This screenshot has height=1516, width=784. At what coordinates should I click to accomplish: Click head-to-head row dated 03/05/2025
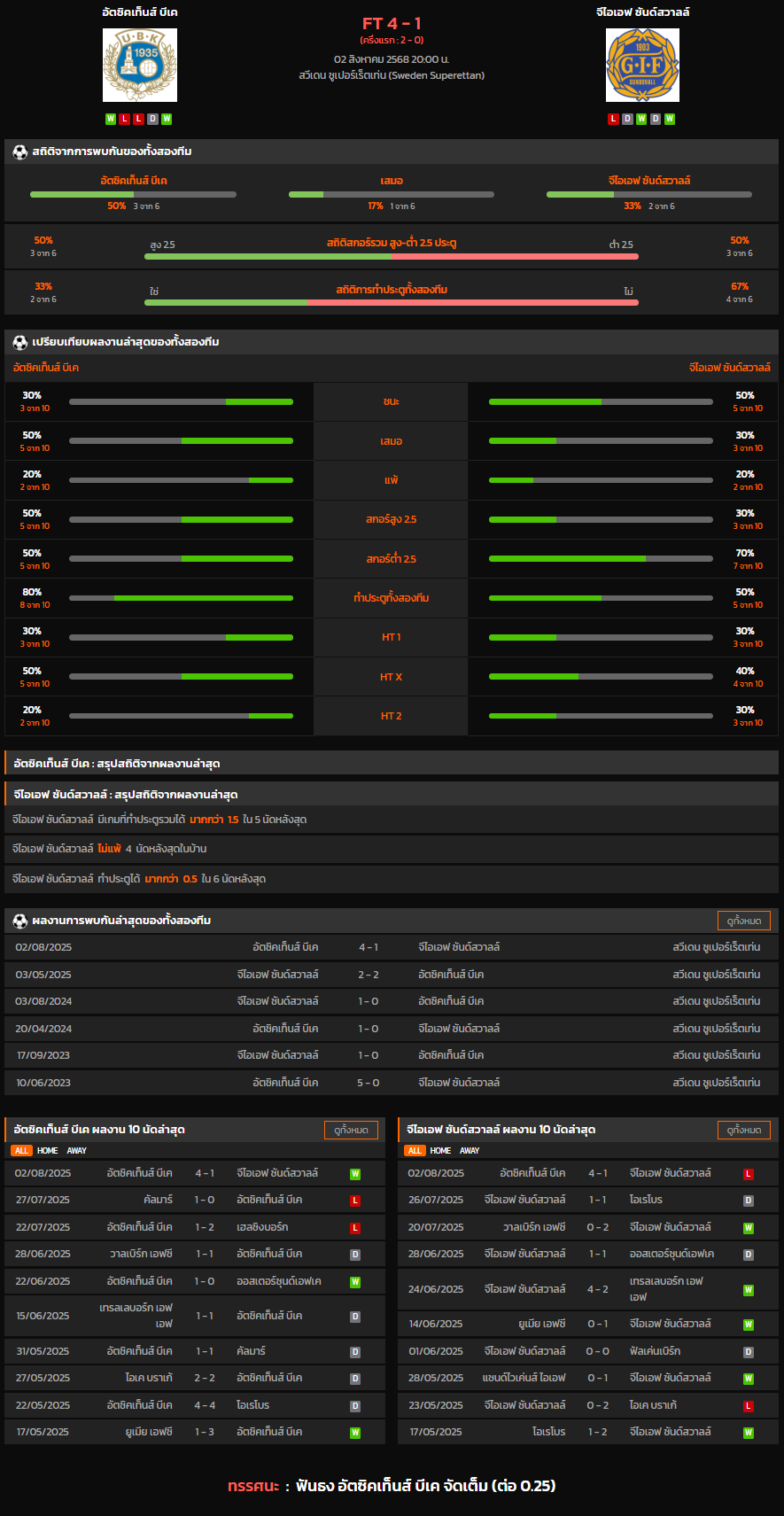pyautogui.click(x=392, y=975)
